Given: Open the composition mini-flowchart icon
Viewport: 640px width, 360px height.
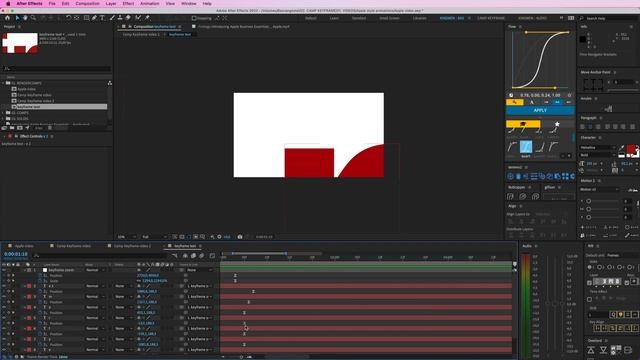Looking at the screenshot, I should coord(175,256).
